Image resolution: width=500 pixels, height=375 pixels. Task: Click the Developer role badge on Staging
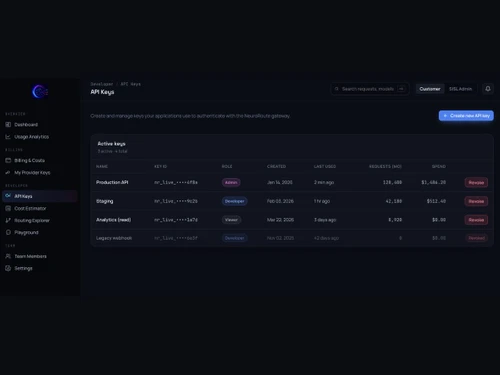click(x=235, y=201)
